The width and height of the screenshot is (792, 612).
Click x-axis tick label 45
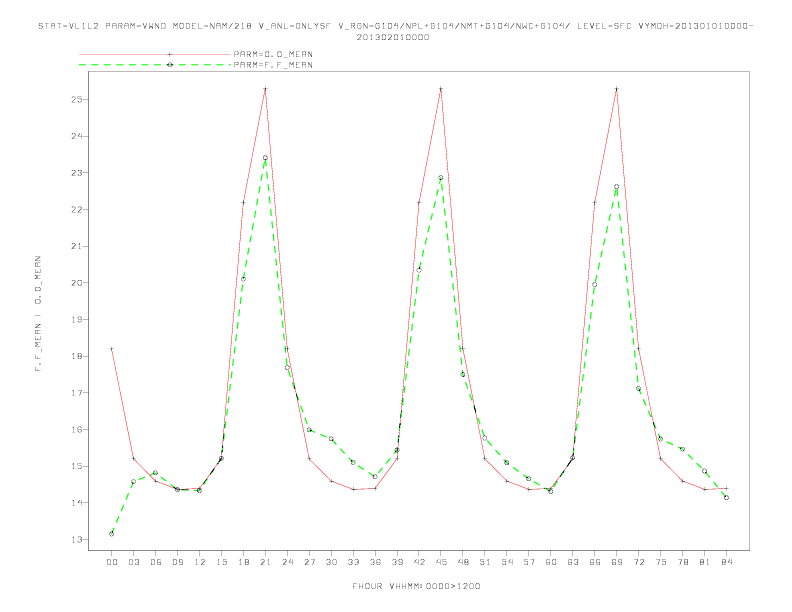coord(441,562)
